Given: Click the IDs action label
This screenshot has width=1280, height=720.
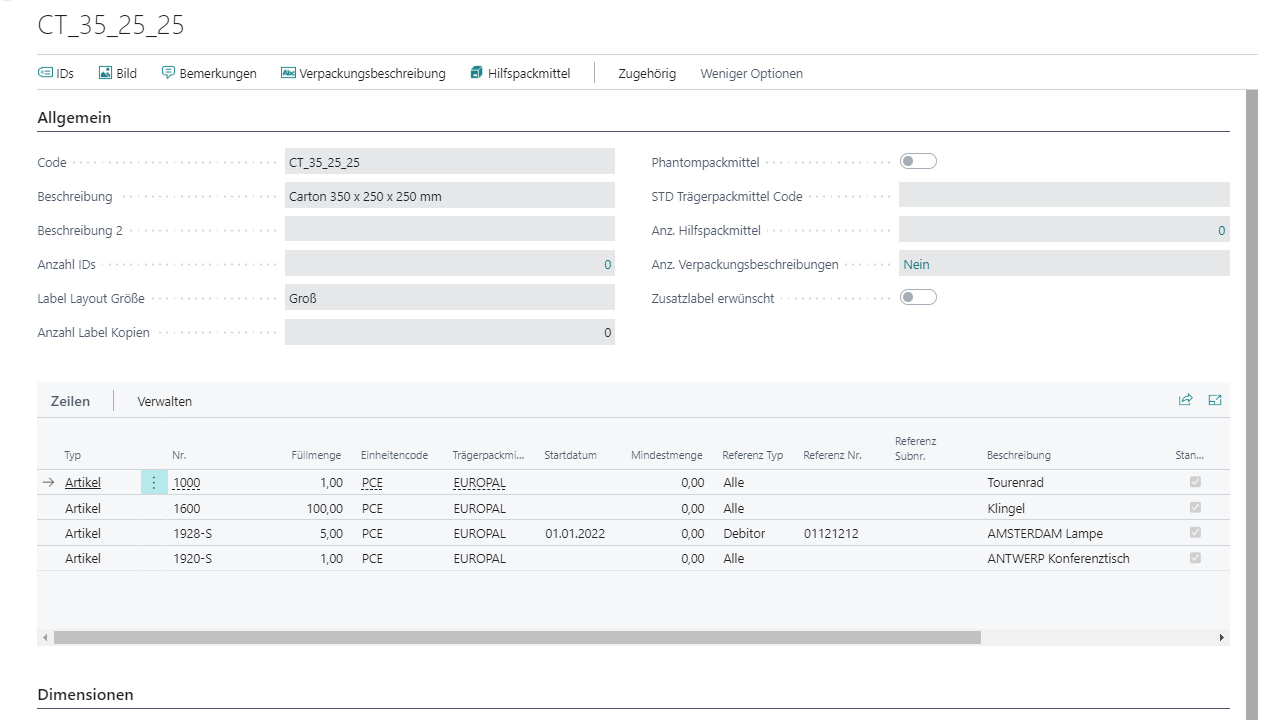Looking at the screenshot, I should pyautogui.click(x=65, y=73).
